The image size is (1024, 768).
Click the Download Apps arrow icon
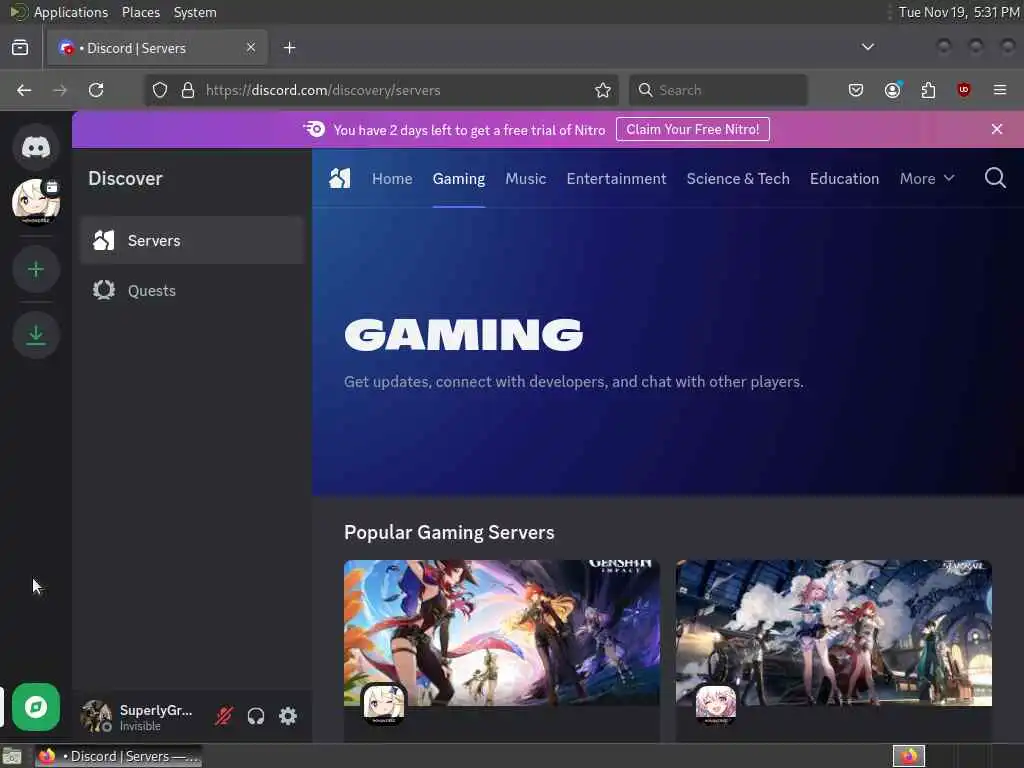click(x=36, y=335)
